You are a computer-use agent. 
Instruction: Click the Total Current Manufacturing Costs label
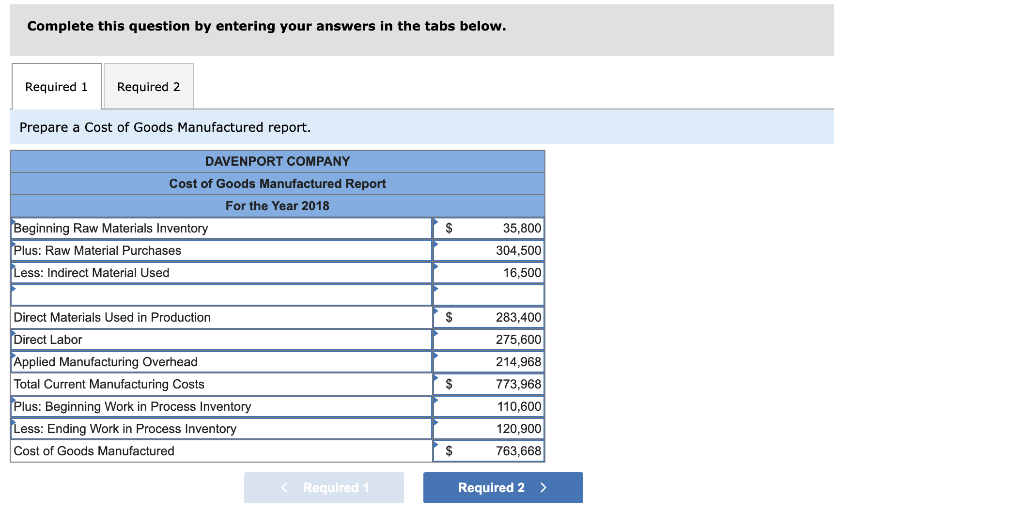[109, 384]
